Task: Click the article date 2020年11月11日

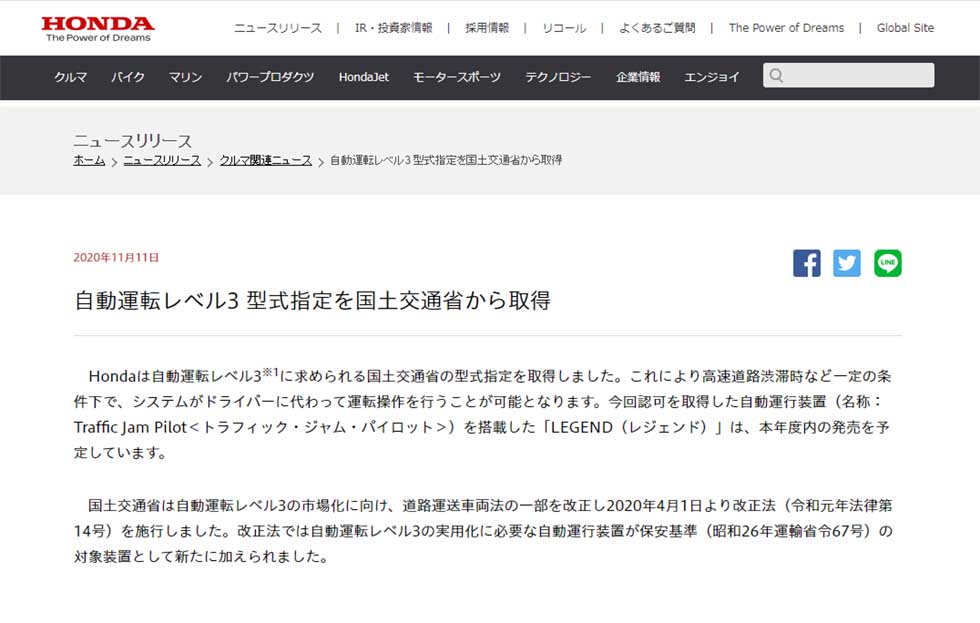Action: click(x=116, y=257)
